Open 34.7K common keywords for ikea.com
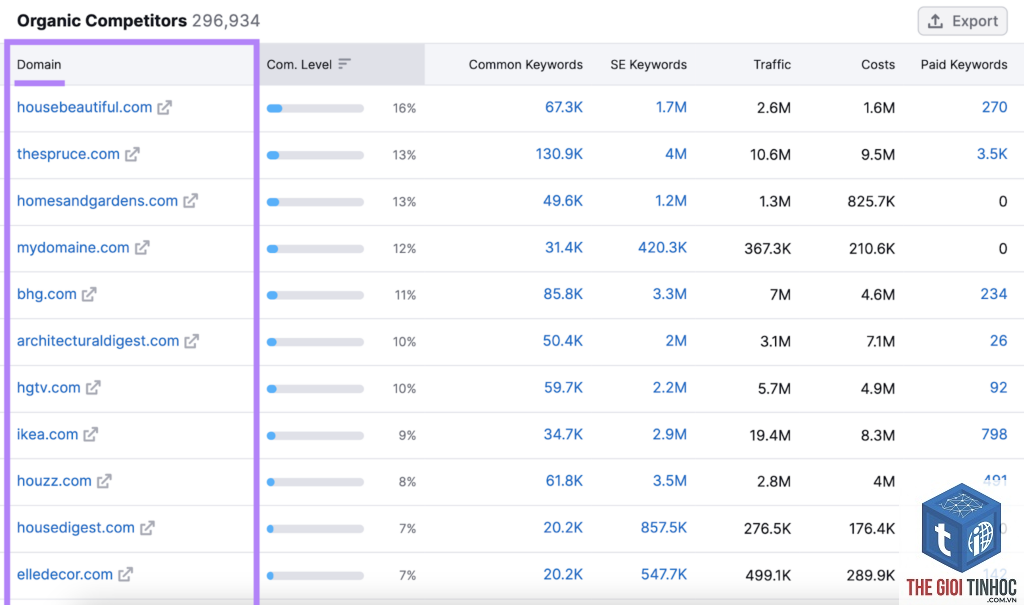This screenshot has width=1024, height=605. (564, 434)
